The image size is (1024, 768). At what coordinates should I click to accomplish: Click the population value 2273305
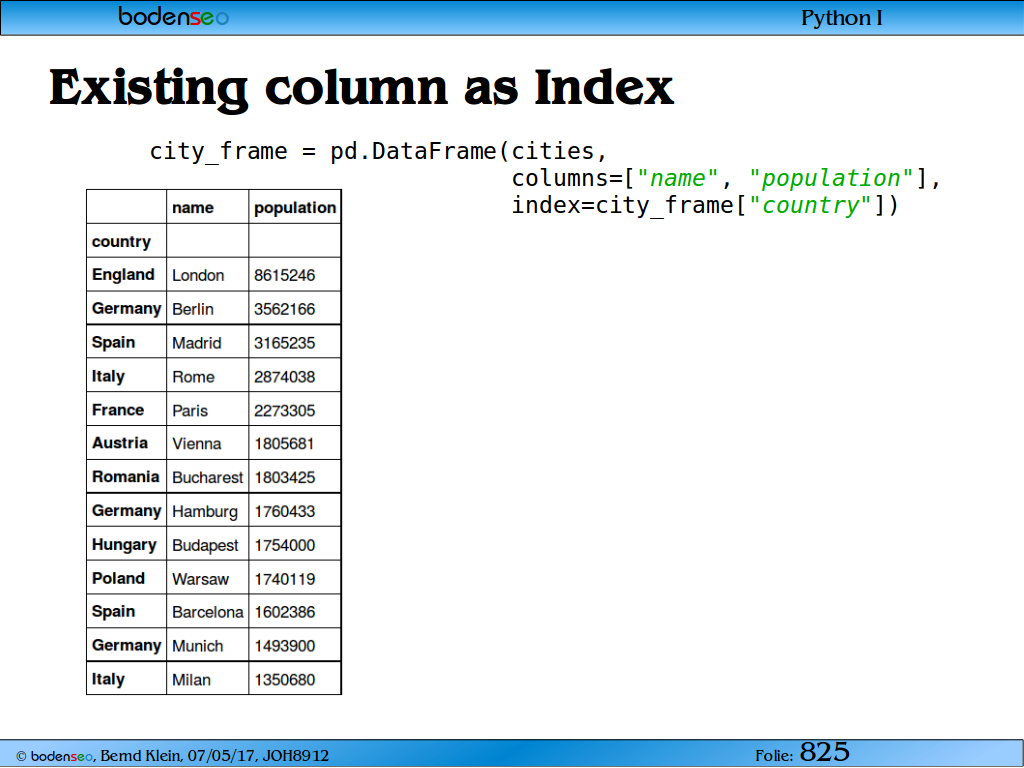[x=295, y=410]
